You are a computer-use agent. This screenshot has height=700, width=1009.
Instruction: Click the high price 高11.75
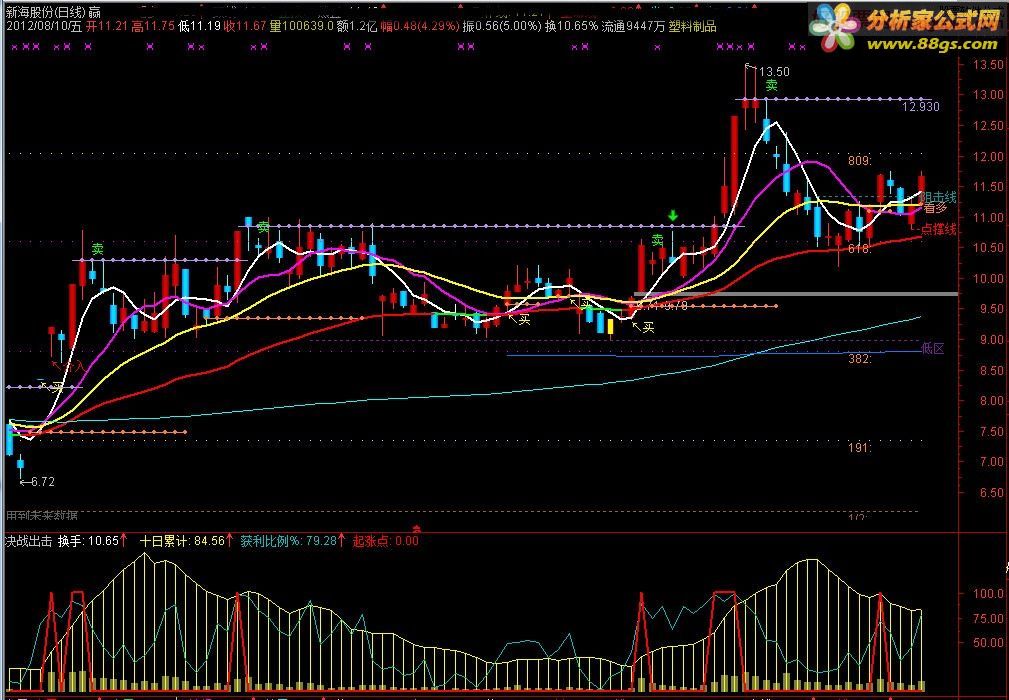tap(153, 26)
